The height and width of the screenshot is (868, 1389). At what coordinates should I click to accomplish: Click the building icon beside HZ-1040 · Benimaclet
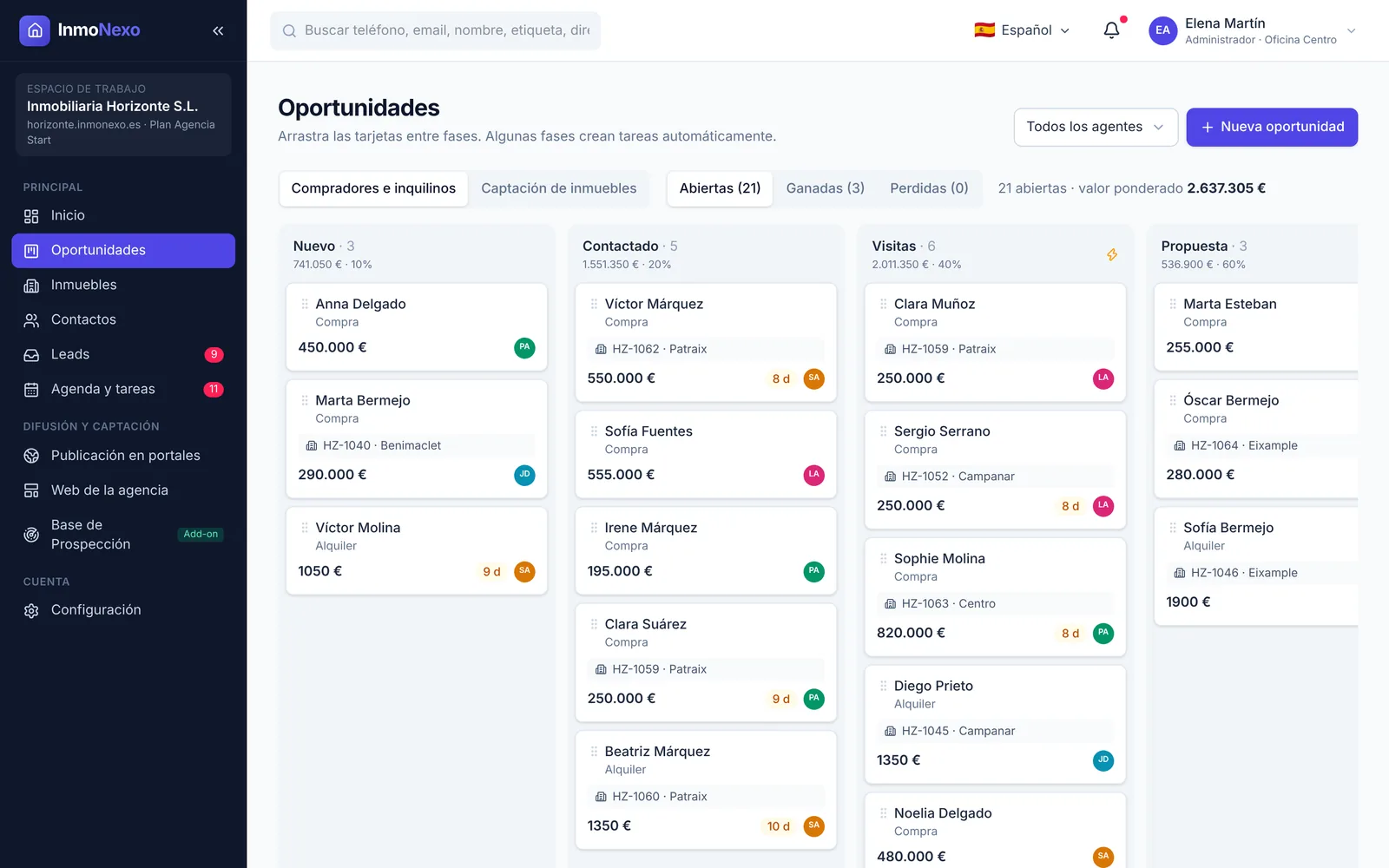312,445
